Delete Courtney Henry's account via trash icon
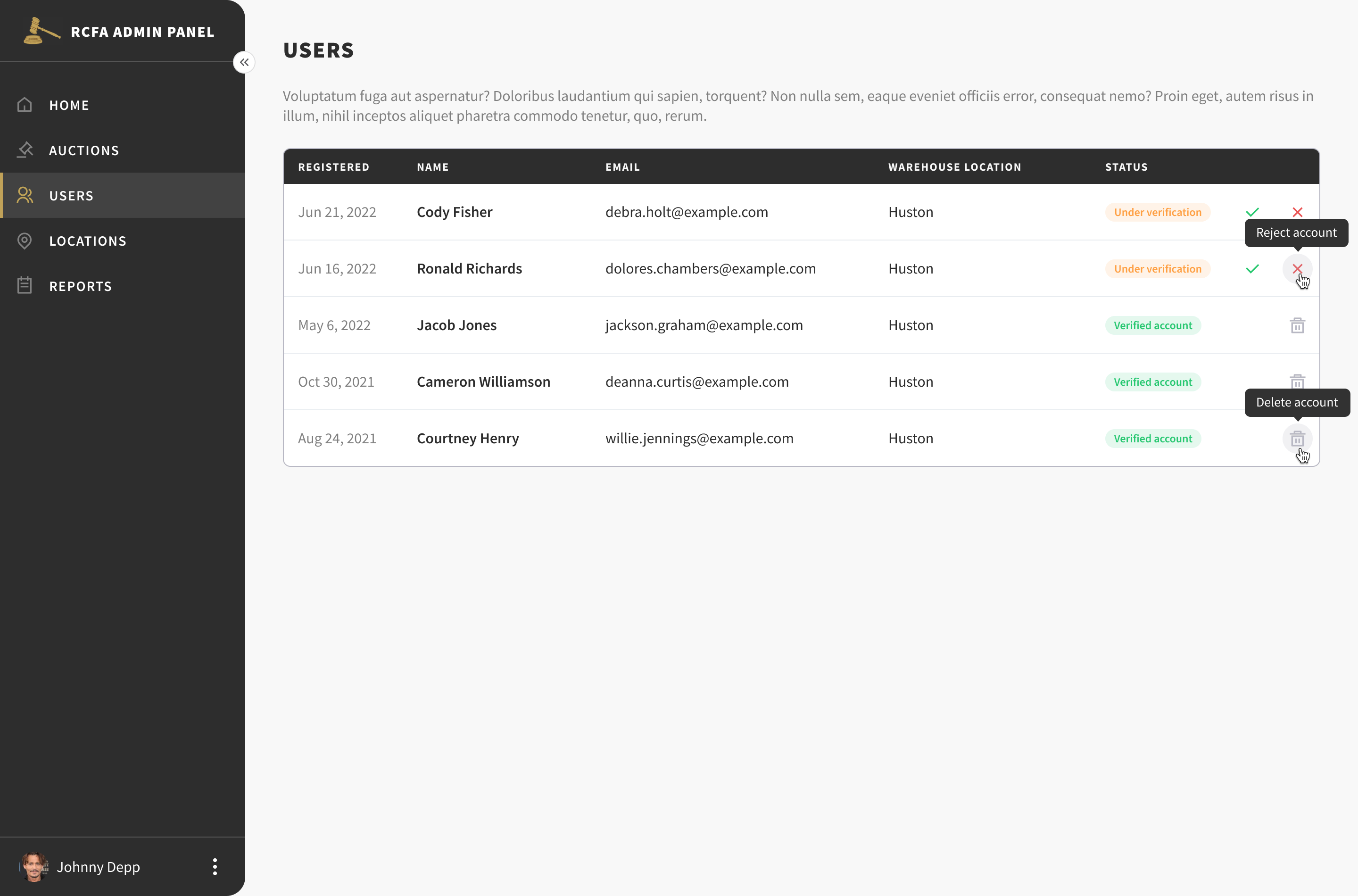The height and width of the screenshot is (896, 1358). coord(1298,438)
